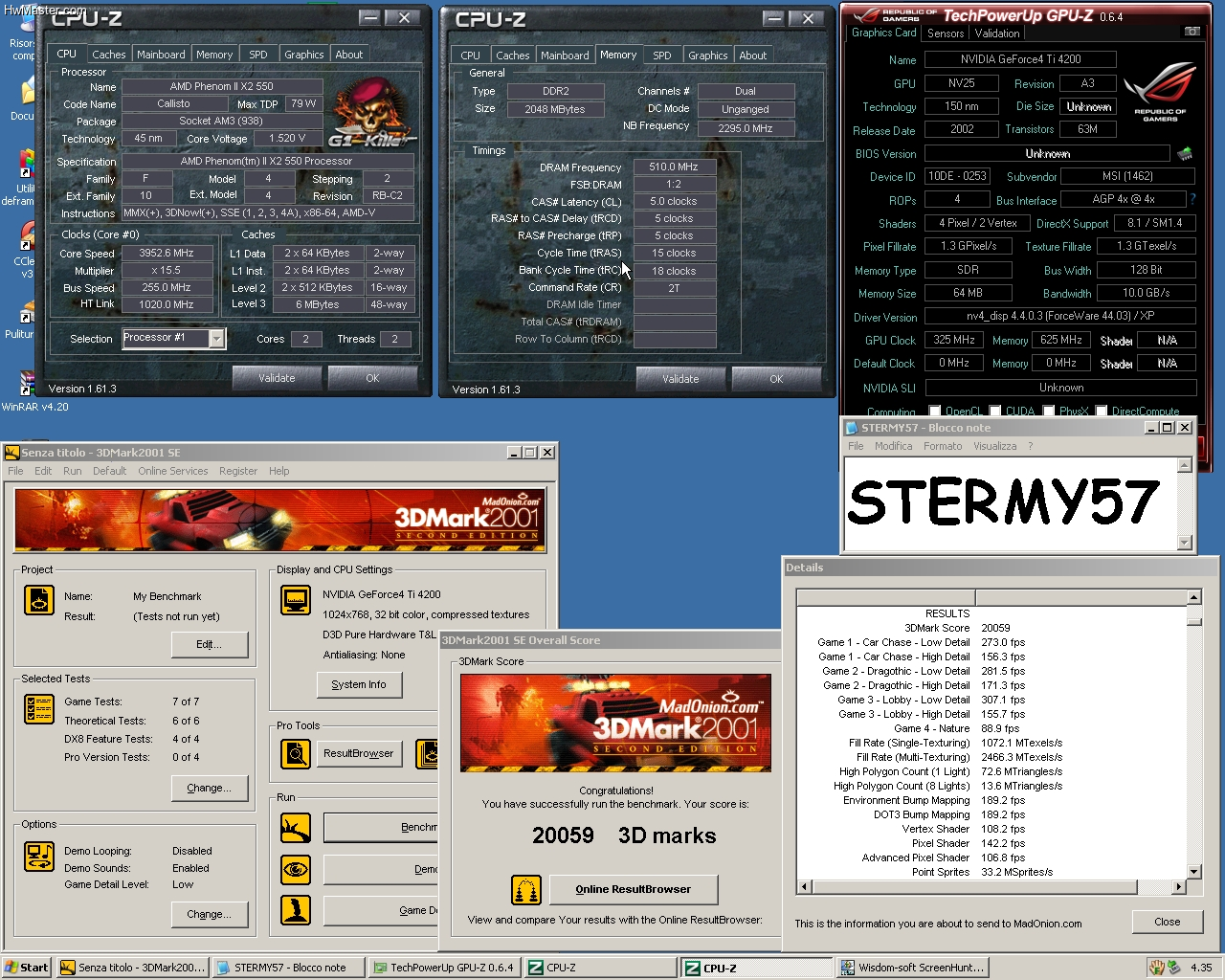The image size is (1225, 980).
Task: Click the GPU name field NVIDIA GeForce4 Ti 4200
Action: pos(1020,59)
